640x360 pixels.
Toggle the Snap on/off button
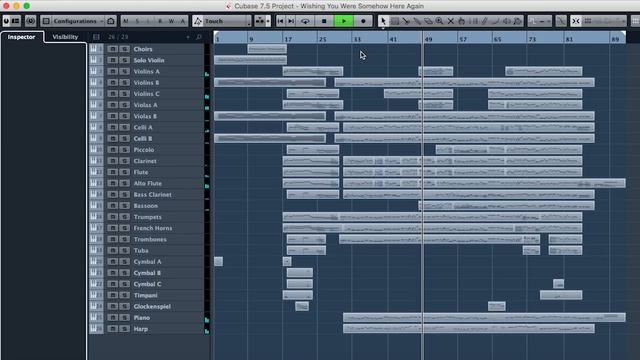point(576,21)
